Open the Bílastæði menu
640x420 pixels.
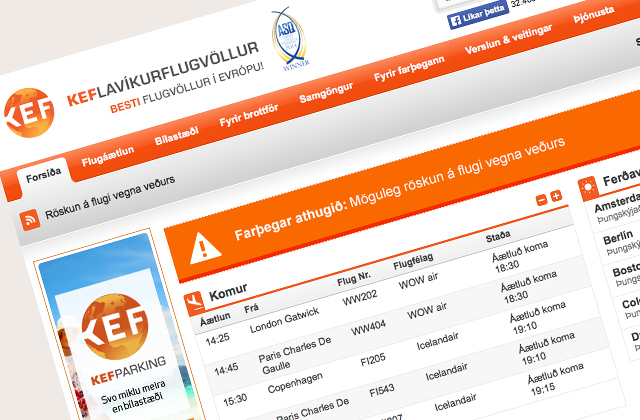point(176,136)
